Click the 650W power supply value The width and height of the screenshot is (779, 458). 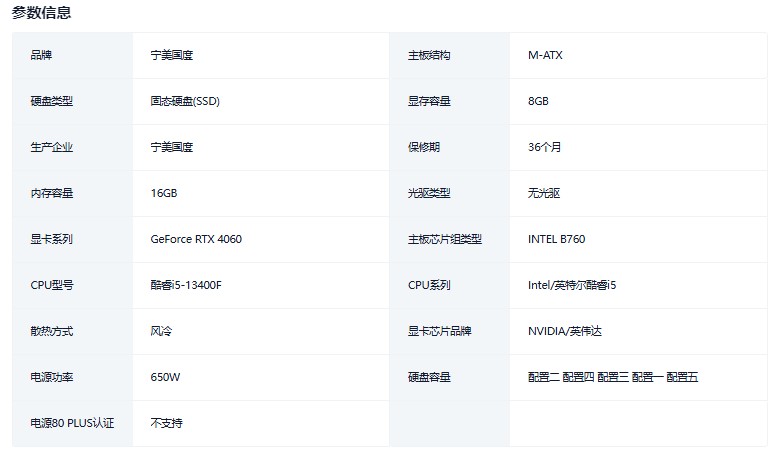pyautogui.click(x=165, y=377)
